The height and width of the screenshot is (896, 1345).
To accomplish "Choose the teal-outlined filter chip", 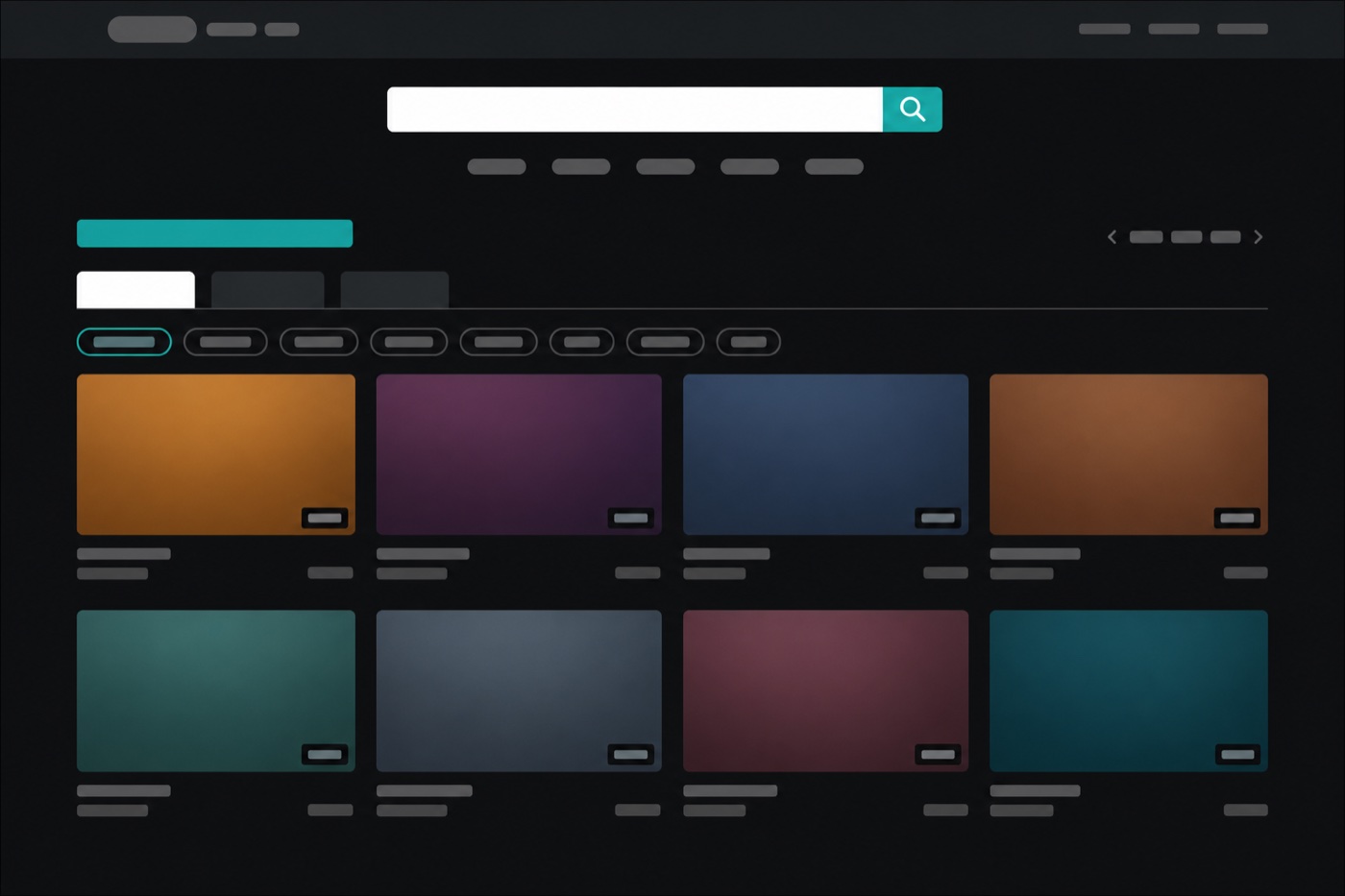I will point(124,342).
